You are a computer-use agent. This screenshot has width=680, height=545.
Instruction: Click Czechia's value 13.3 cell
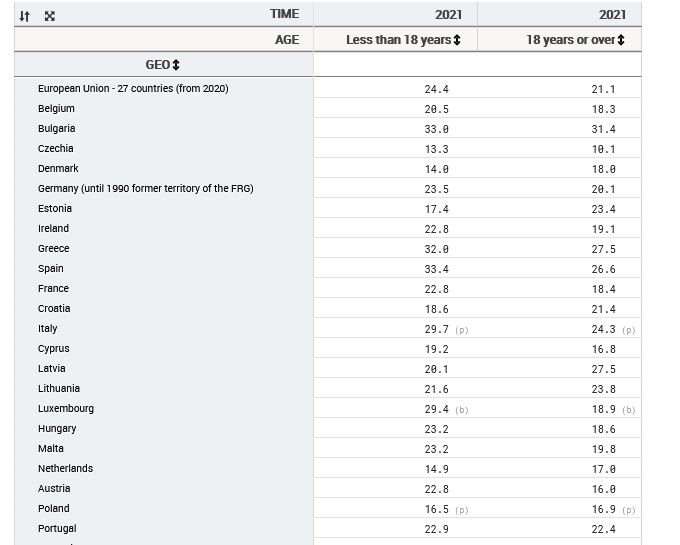coord(436,149)
